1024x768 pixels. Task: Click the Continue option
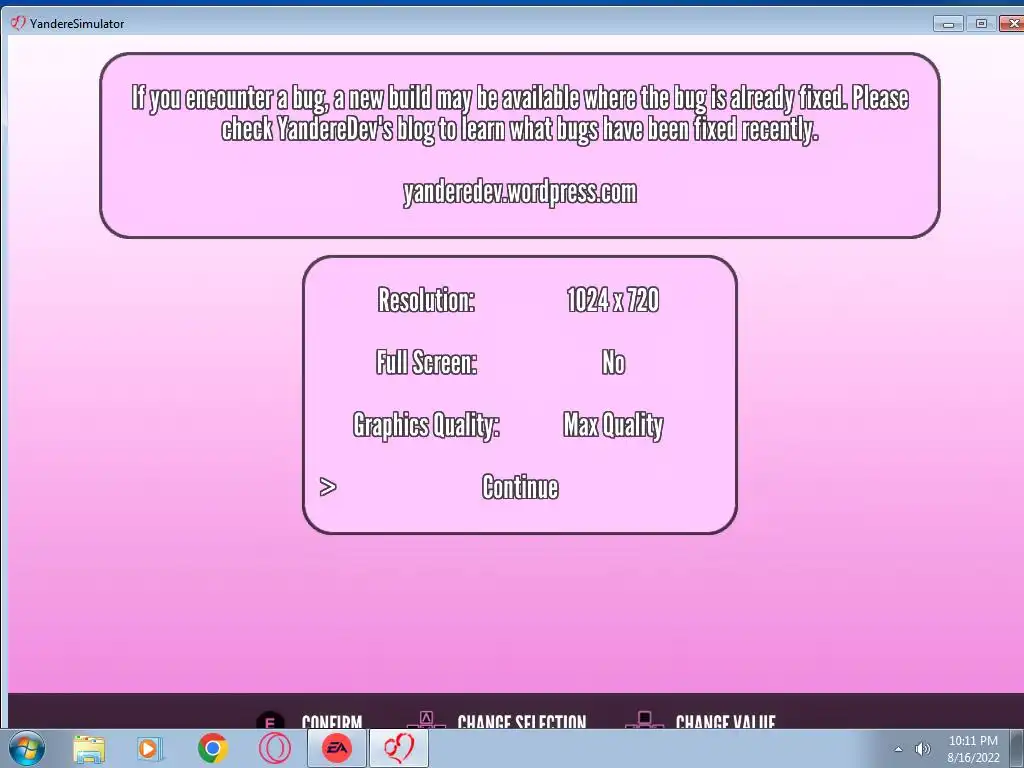pos(520,487)
